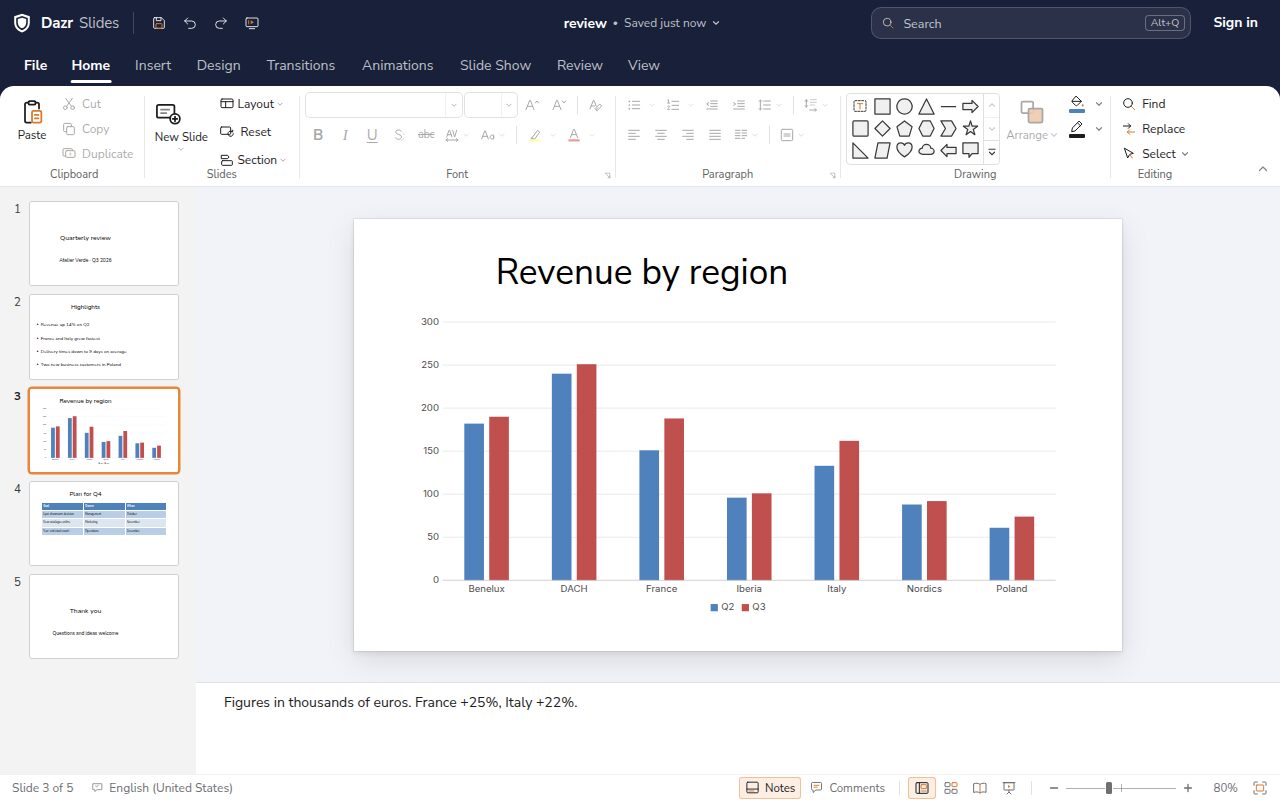Viewport: 1280px width, 800px height.
Task: Click the shape fill color swatch
Action: click(1077, 104)
